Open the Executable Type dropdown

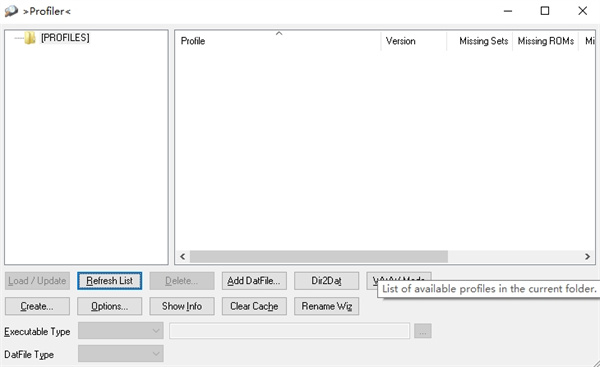click(121, 331)
